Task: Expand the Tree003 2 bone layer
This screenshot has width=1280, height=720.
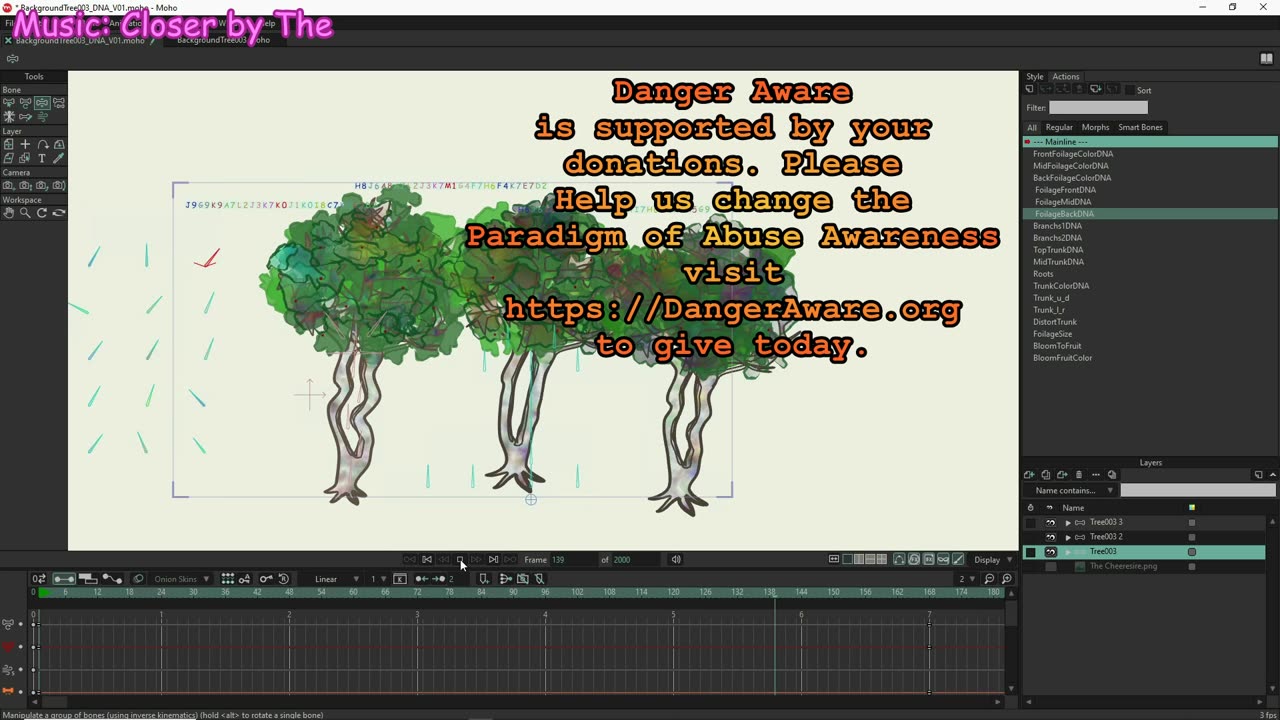Action: (1067, 537)
